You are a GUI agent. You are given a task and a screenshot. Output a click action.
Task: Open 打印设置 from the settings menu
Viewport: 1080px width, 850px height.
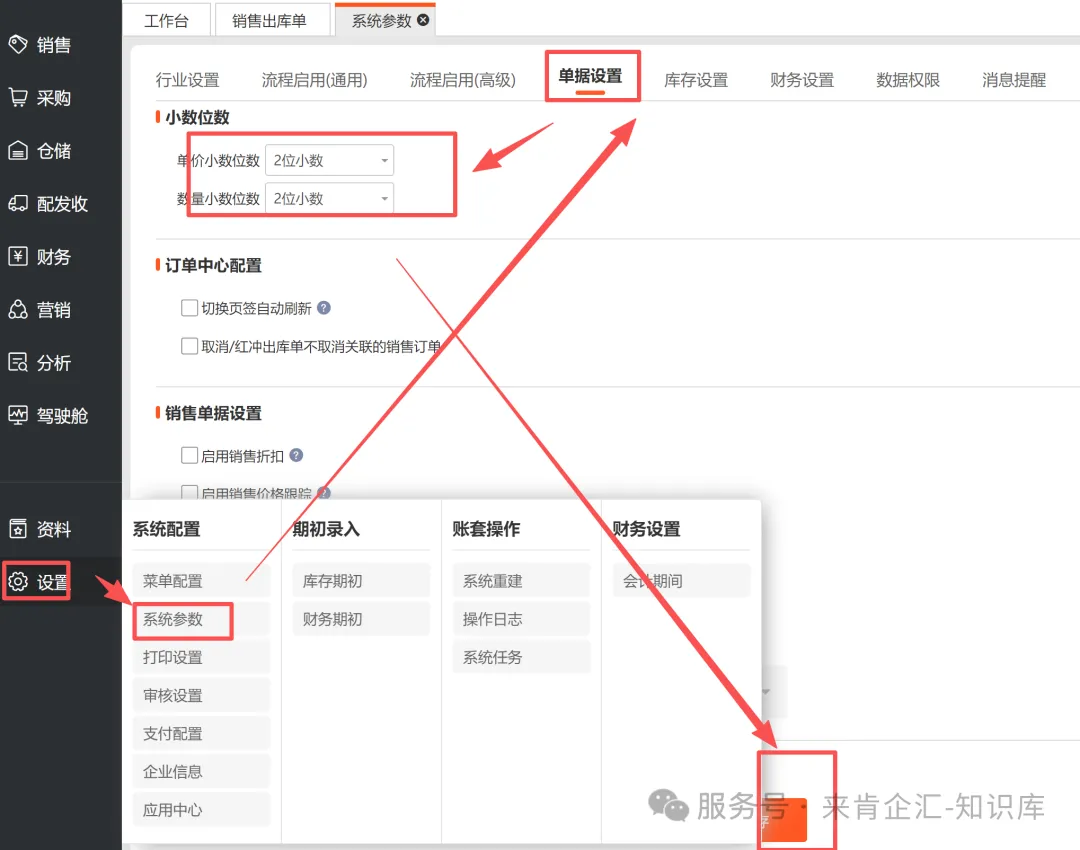click(x=173, y=658)
